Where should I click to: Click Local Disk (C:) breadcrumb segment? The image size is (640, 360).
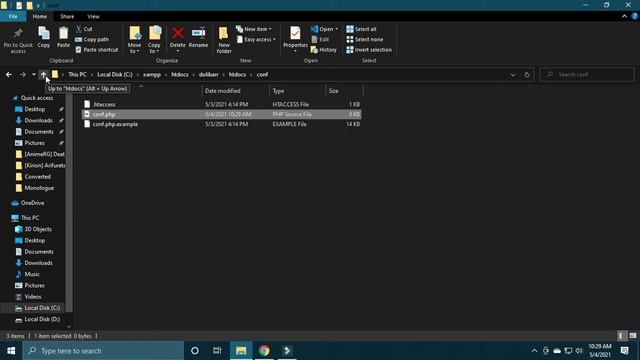(115, 75)
